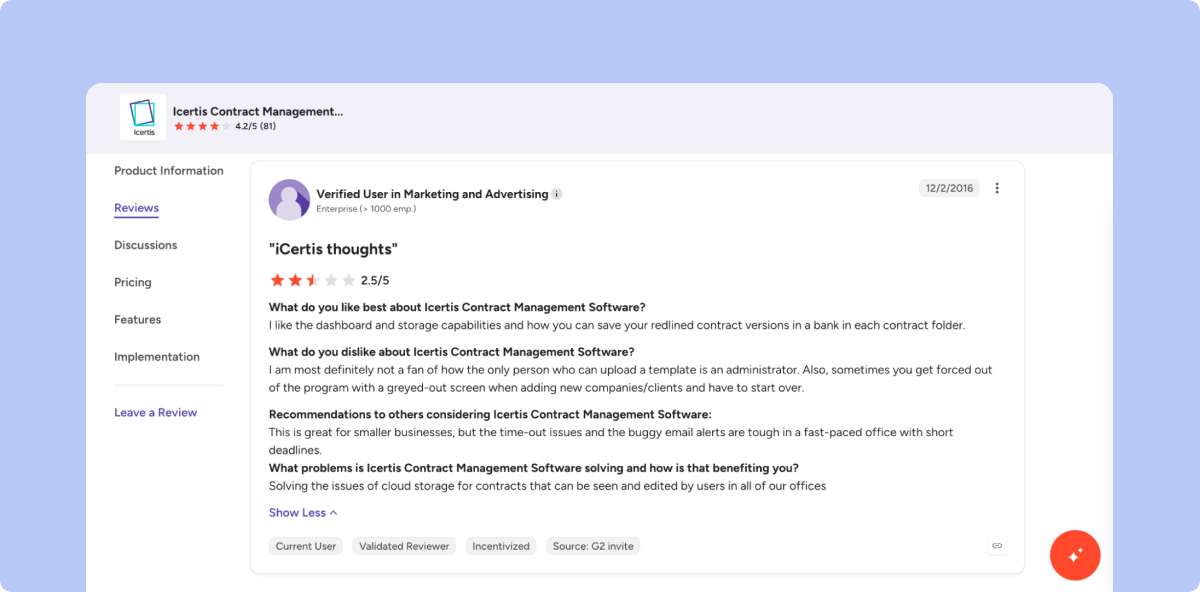Click the 12/2/2016 date badge
The width and height of the screenshot is (1200, 592).
coord(948,188)
